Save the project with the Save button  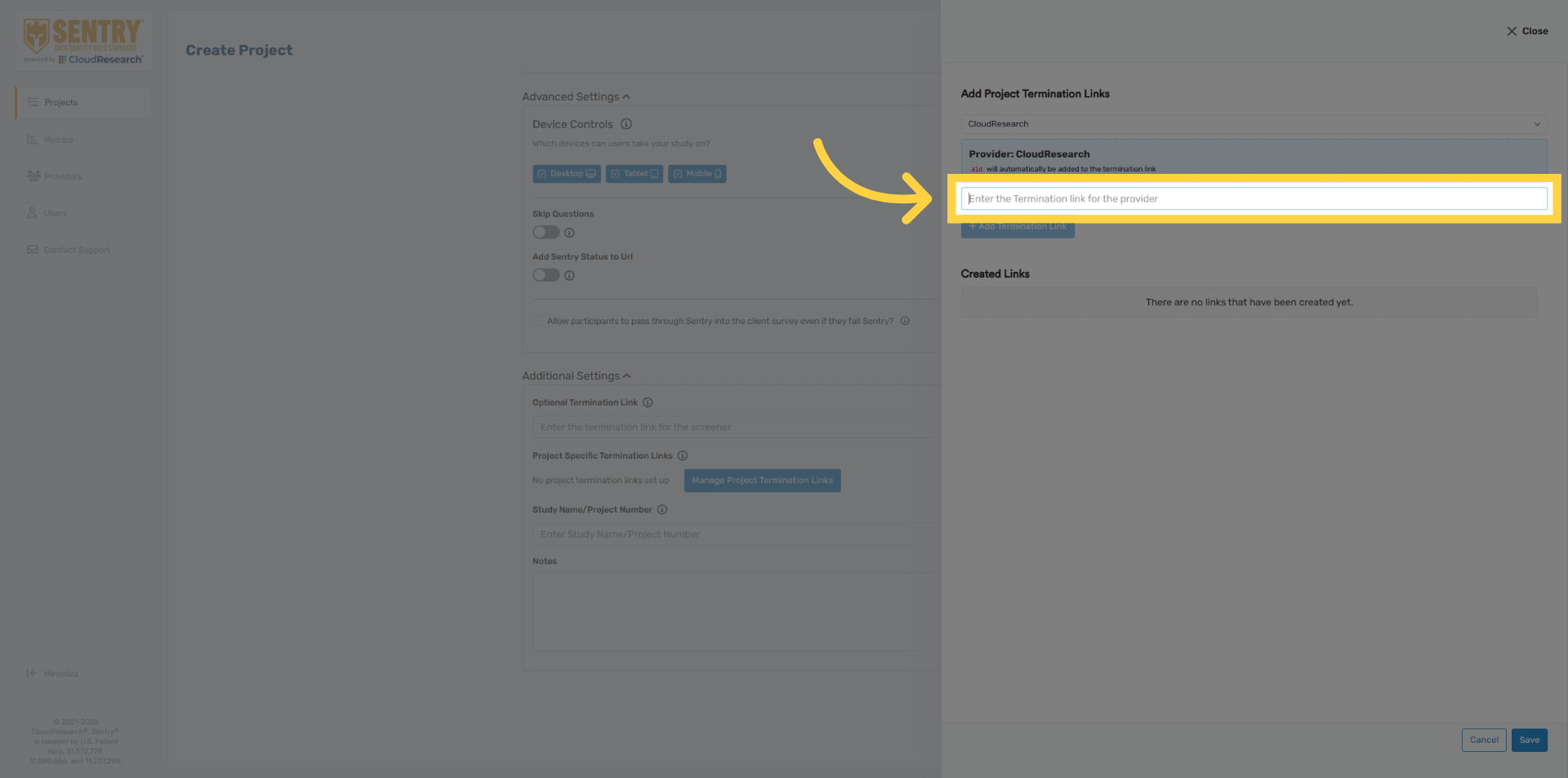pos(1529,740)
